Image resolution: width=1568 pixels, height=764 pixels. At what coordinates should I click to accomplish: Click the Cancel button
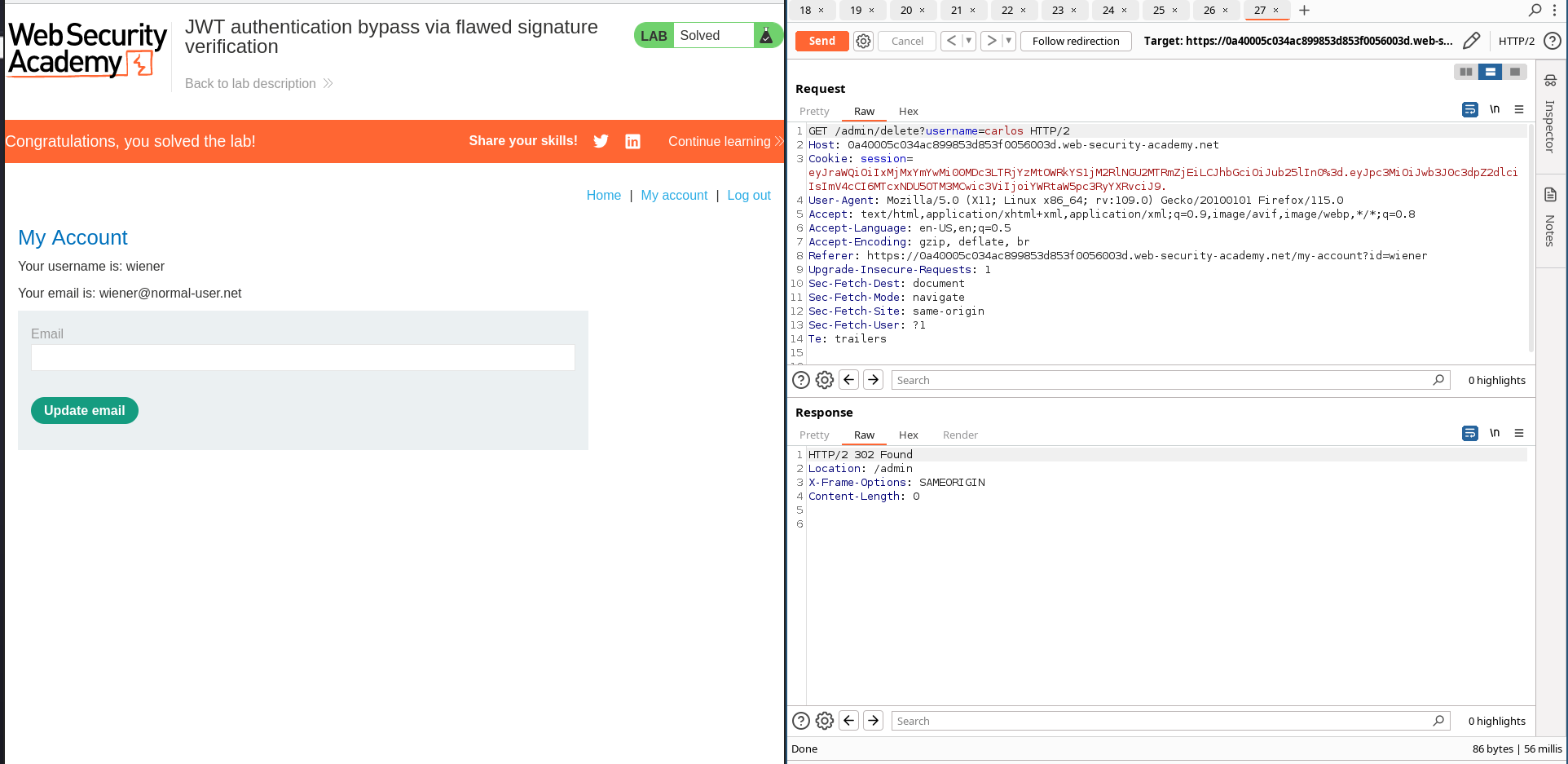pos(907,41)
